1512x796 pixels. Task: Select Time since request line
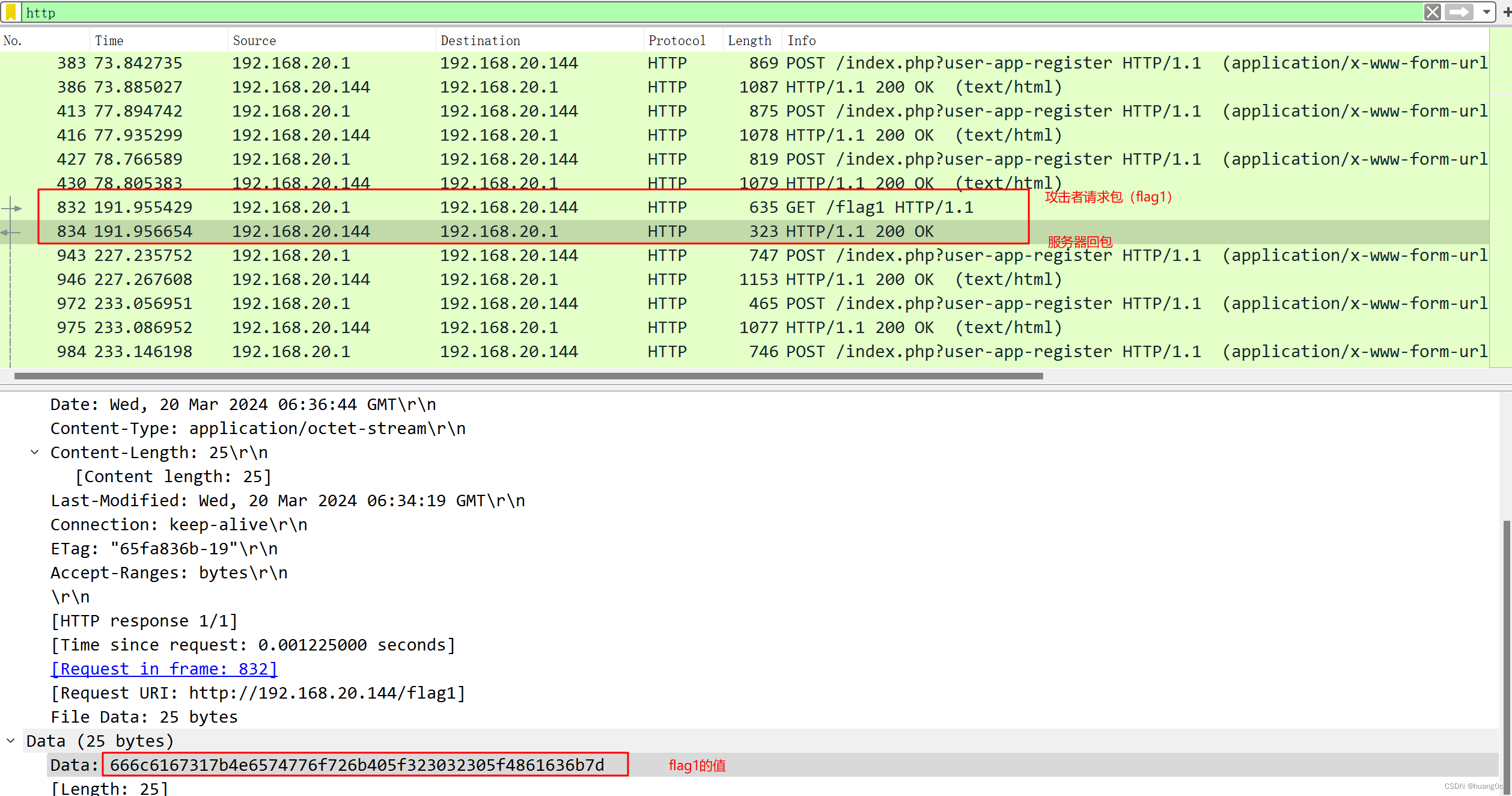254,645
